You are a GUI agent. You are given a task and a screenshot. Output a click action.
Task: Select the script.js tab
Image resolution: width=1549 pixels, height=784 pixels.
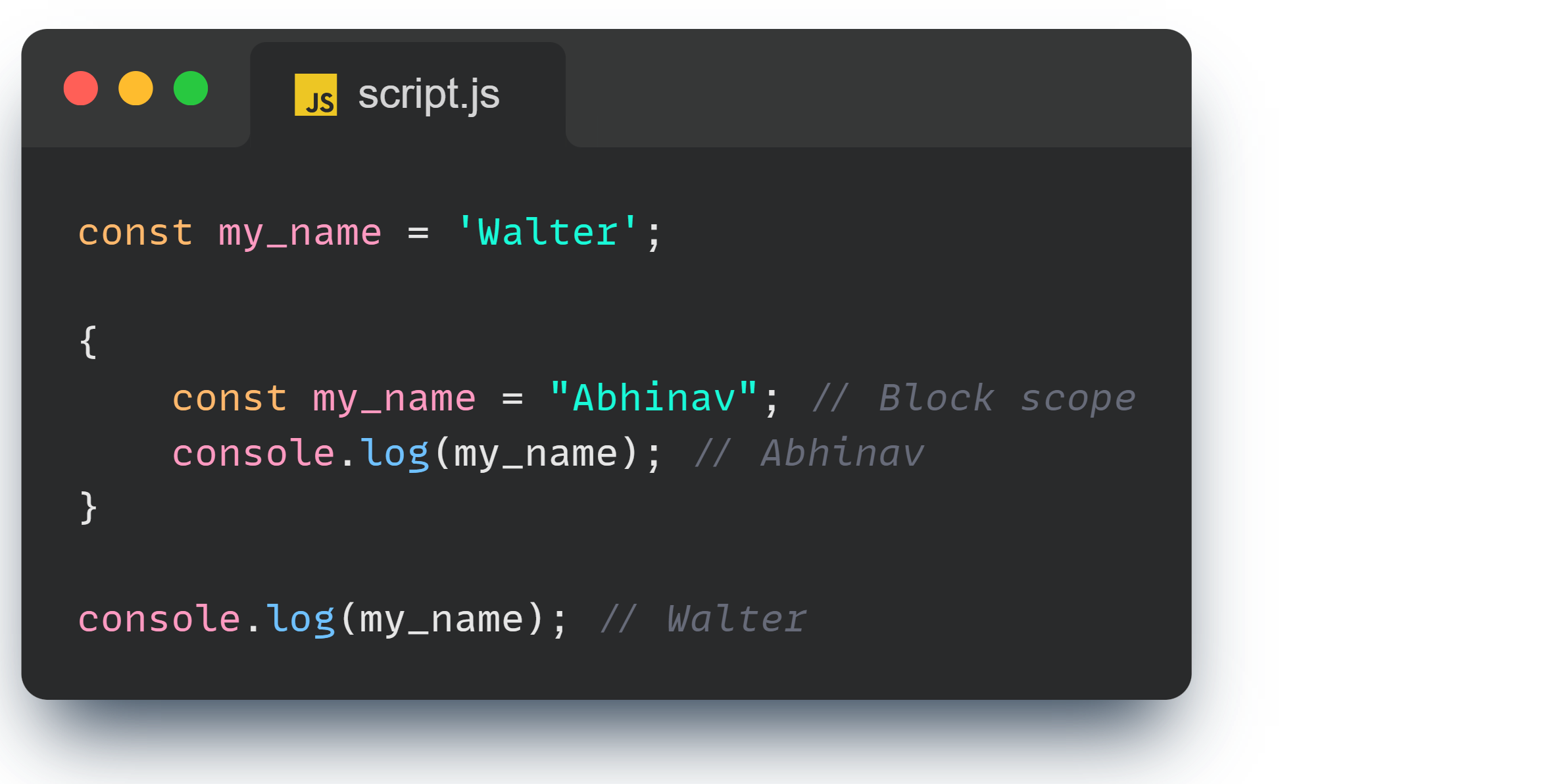[x=428, y=95]
